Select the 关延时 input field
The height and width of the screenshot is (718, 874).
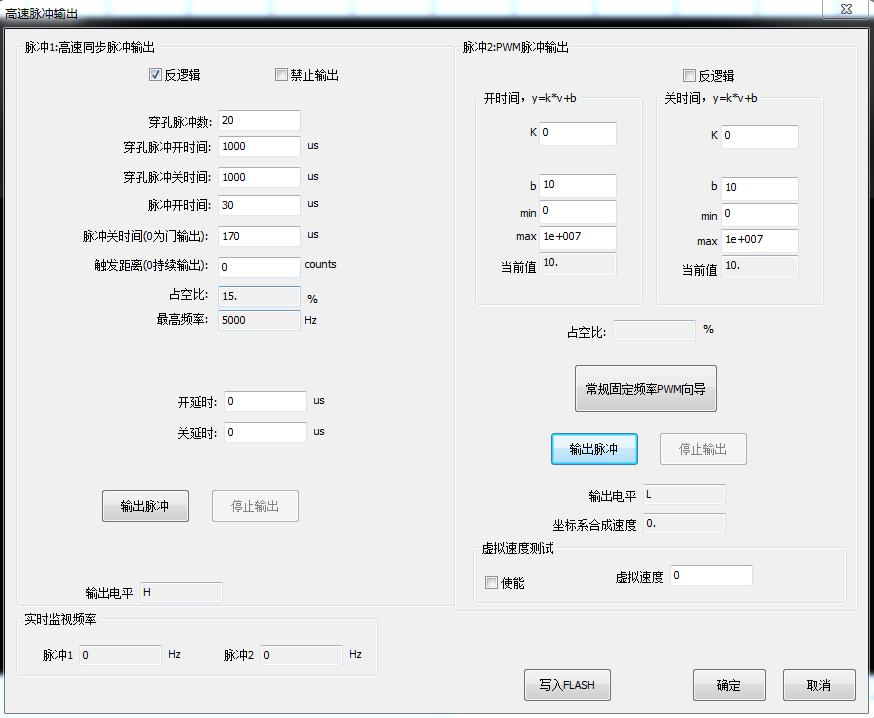265,432
